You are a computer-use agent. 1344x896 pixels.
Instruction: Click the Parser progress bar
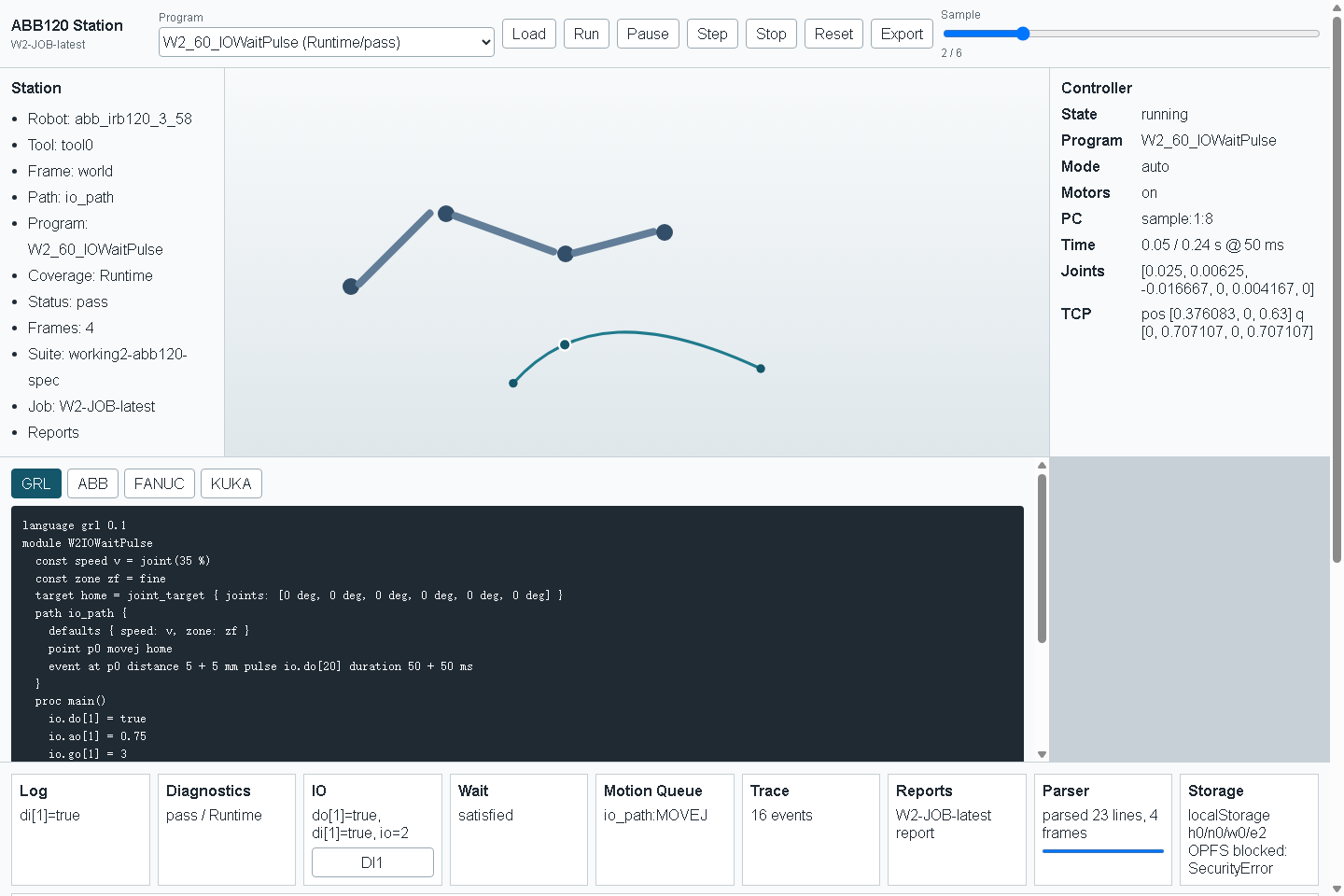1102,851
